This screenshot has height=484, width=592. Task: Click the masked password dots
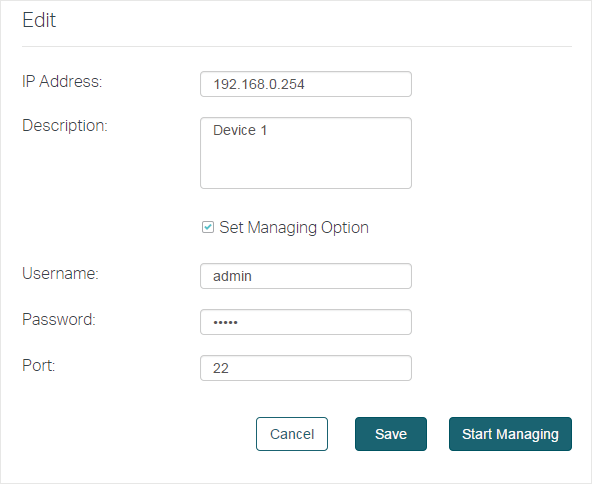pyautogui.click(x=225, y=322)
